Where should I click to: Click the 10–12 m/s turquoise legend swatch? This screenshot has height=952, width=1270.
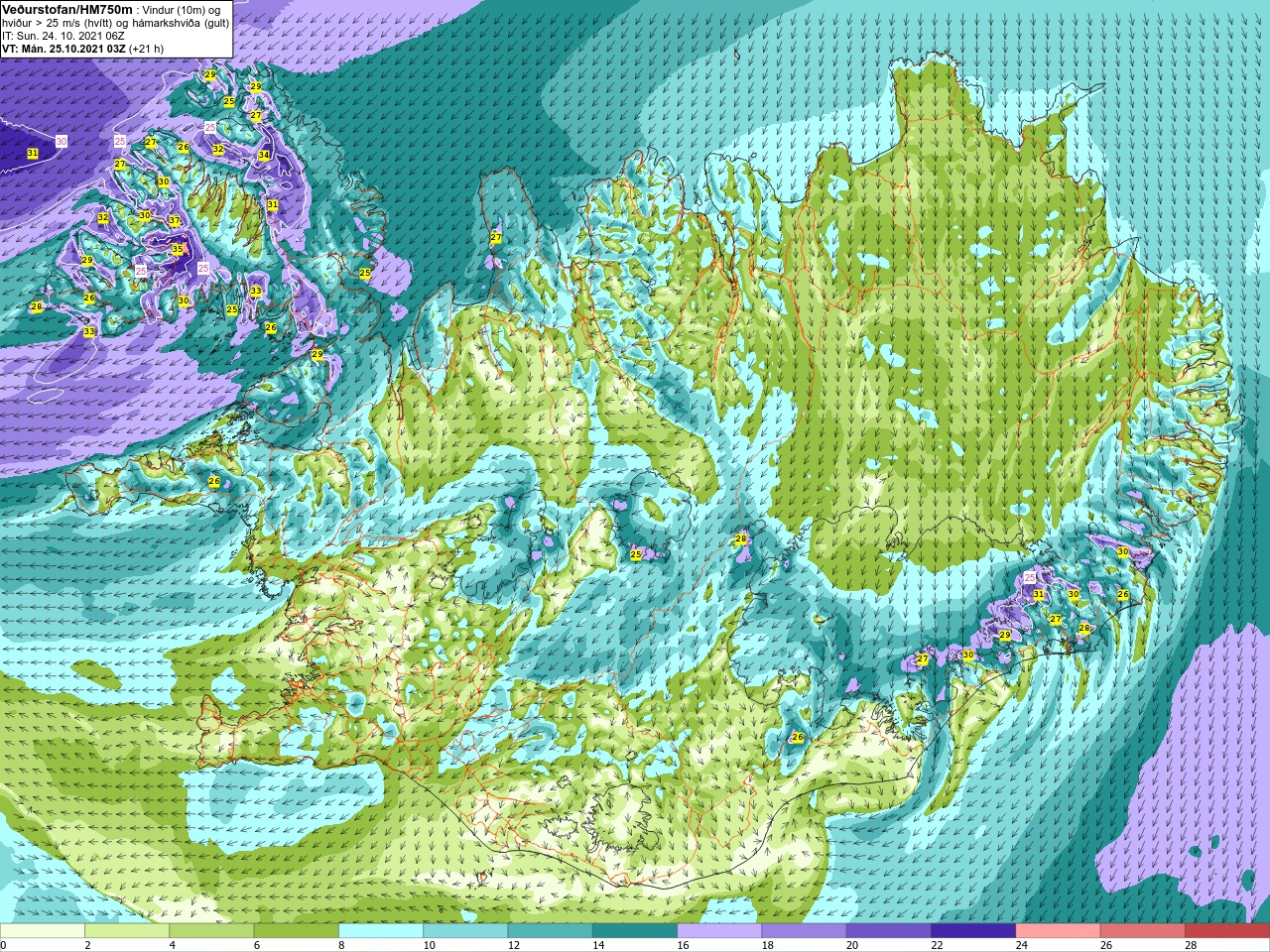pyautogui.click(x=465, y=932)
